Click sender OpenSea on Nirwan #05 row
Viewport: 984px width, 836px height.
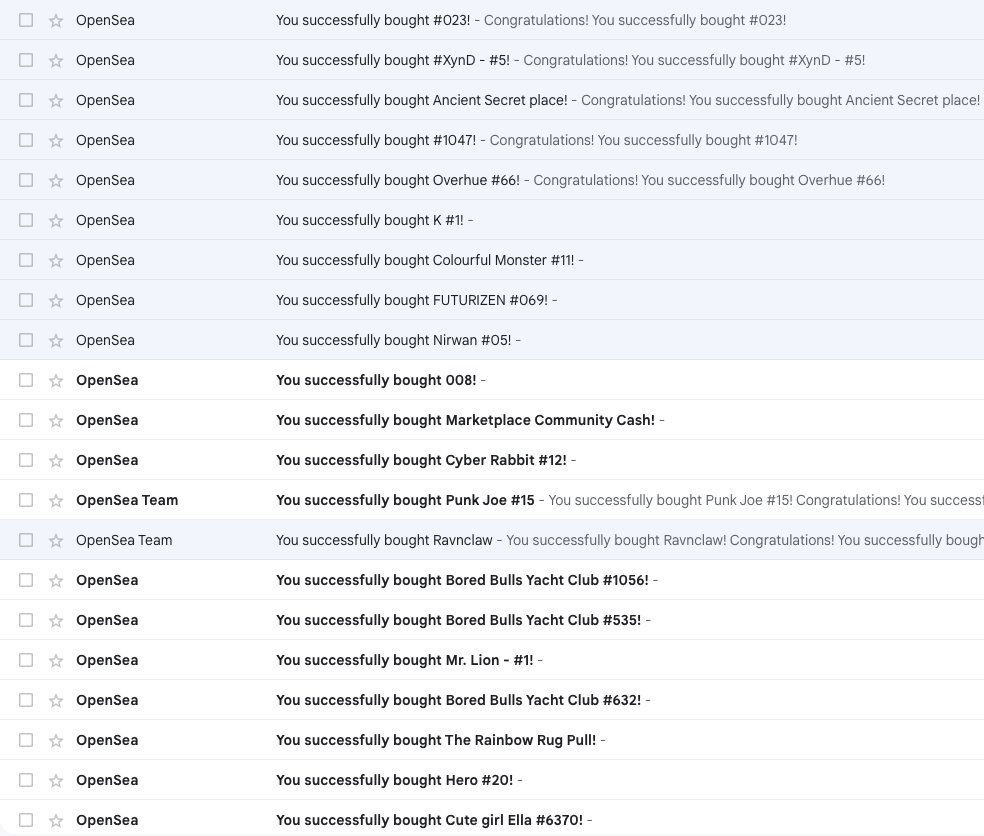coord(105,340)
